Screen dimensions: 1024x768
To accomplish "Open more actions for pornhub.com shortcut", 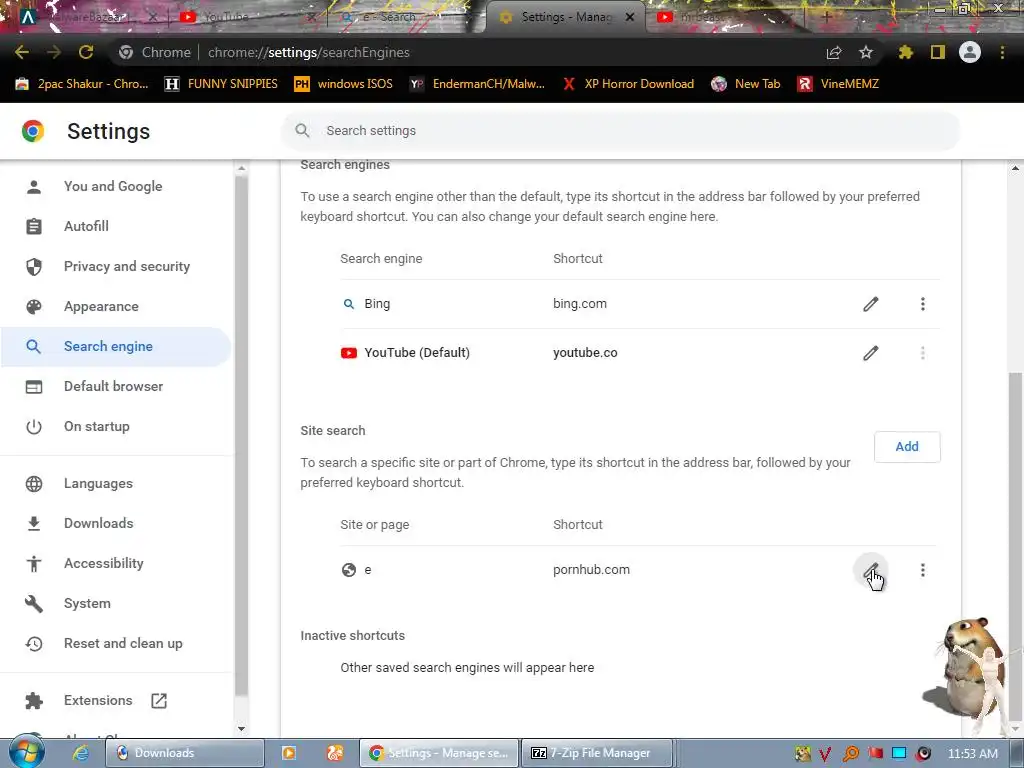I will pos(923,570).
